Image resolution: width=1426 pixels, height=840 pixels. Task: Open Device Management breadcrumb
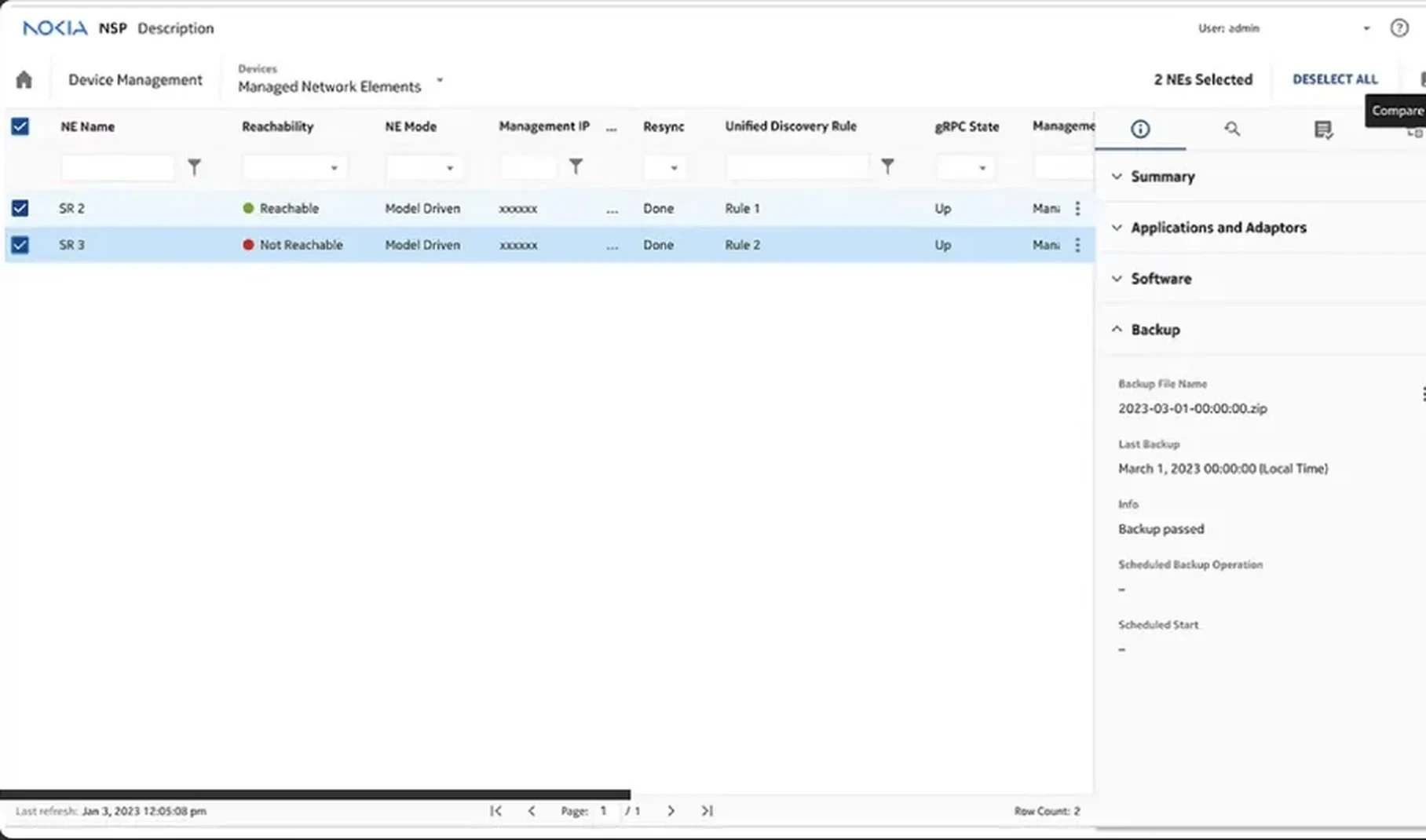(x=135, y=80)
